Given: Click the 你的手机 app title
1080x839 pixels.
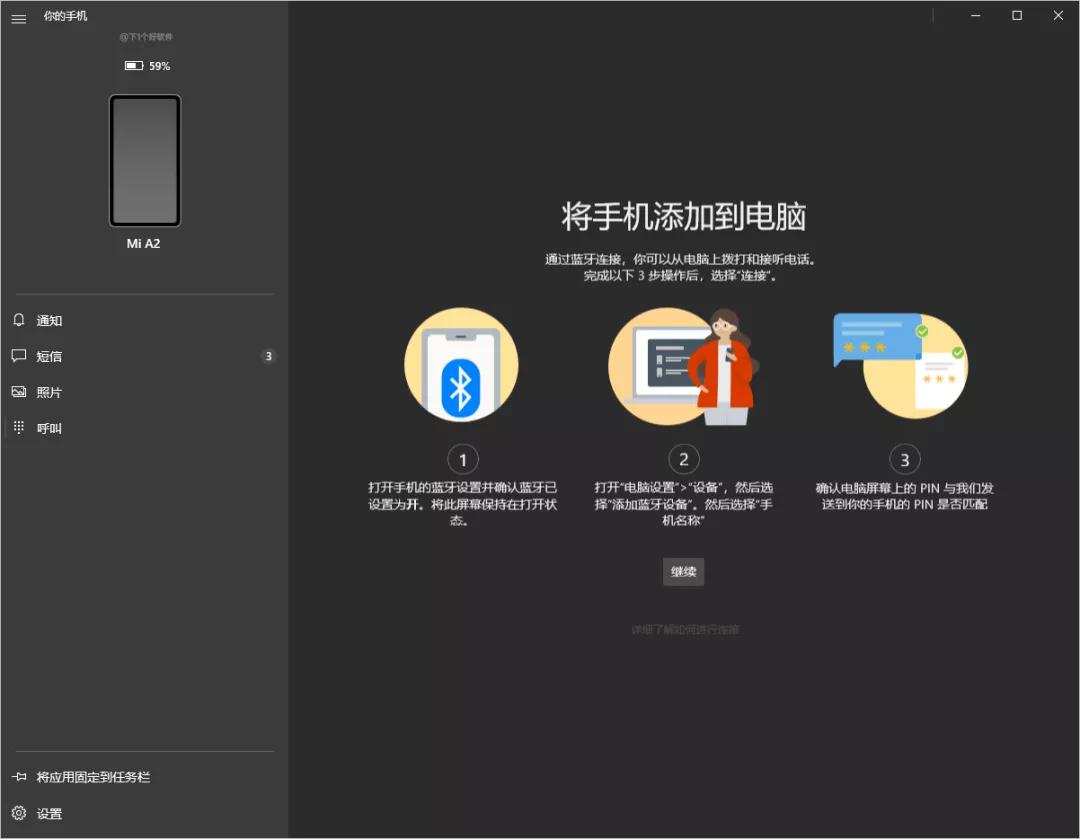Looking at the screenshot, I should (x=66, y=16).
